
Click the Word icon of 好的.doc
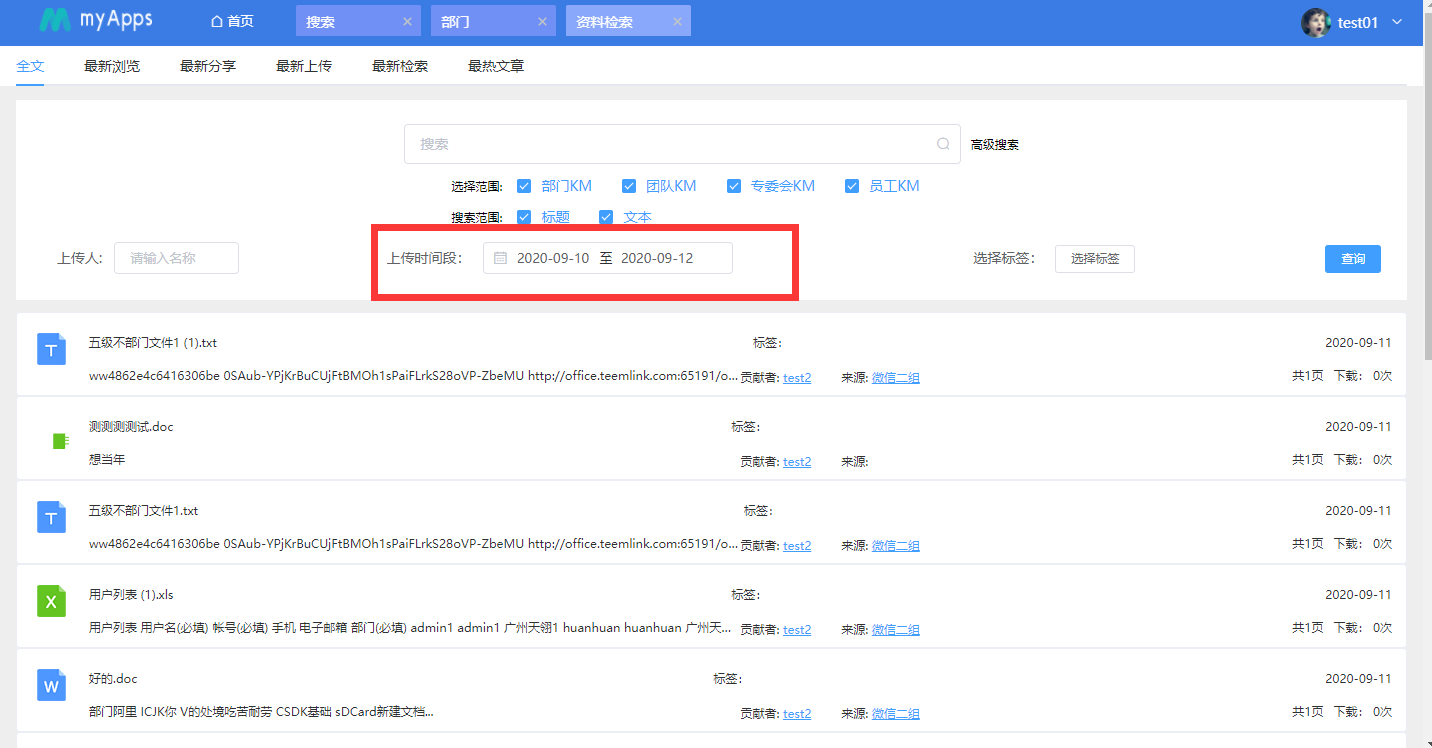51,685
